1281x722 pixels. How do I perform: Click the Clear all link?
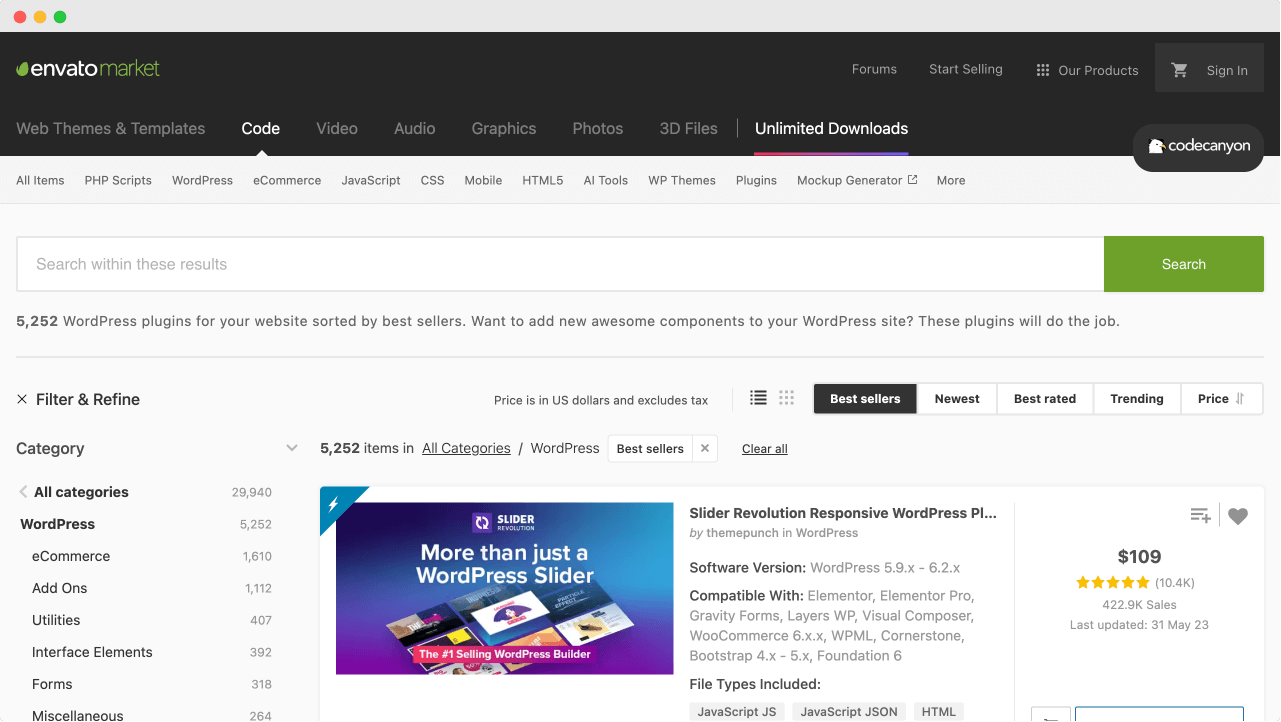765,449
